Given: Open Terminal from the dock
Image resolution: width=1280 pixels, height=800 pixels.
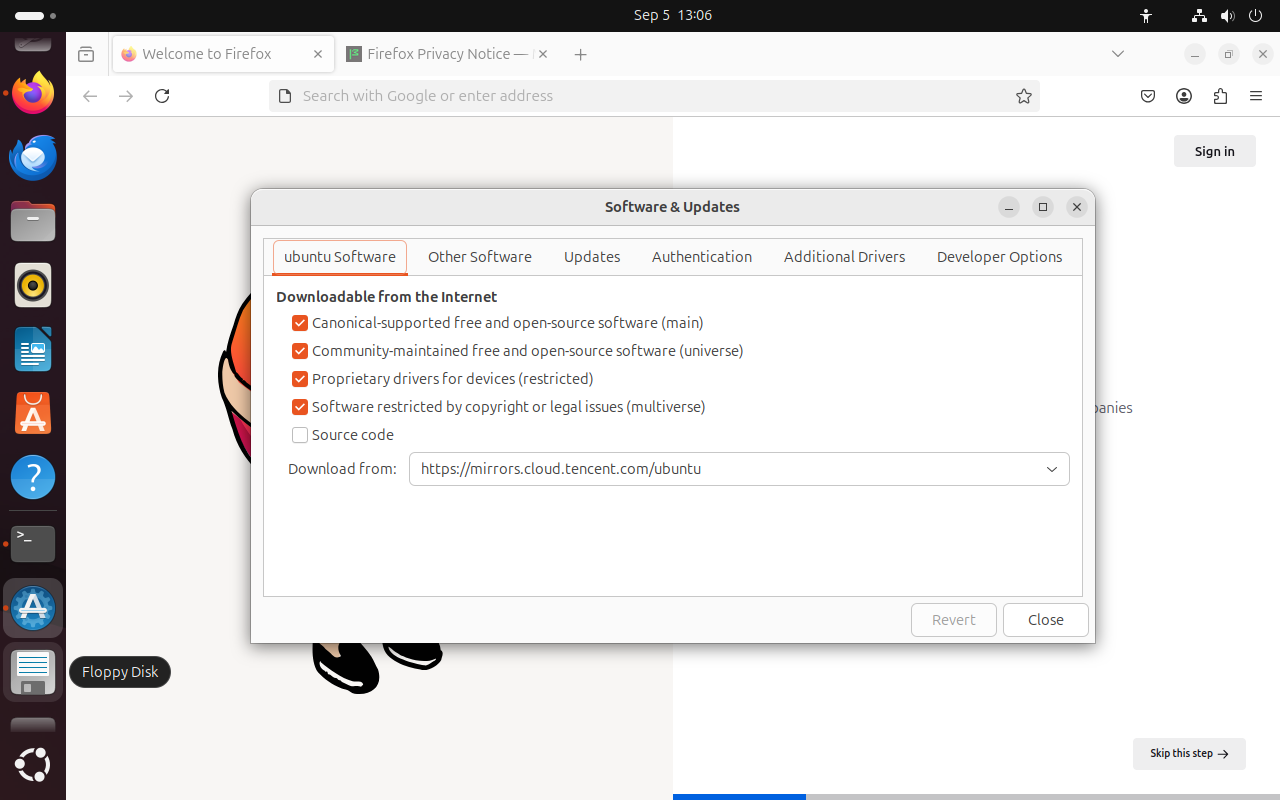Looking at the screenshot, I should click(33, 543).
